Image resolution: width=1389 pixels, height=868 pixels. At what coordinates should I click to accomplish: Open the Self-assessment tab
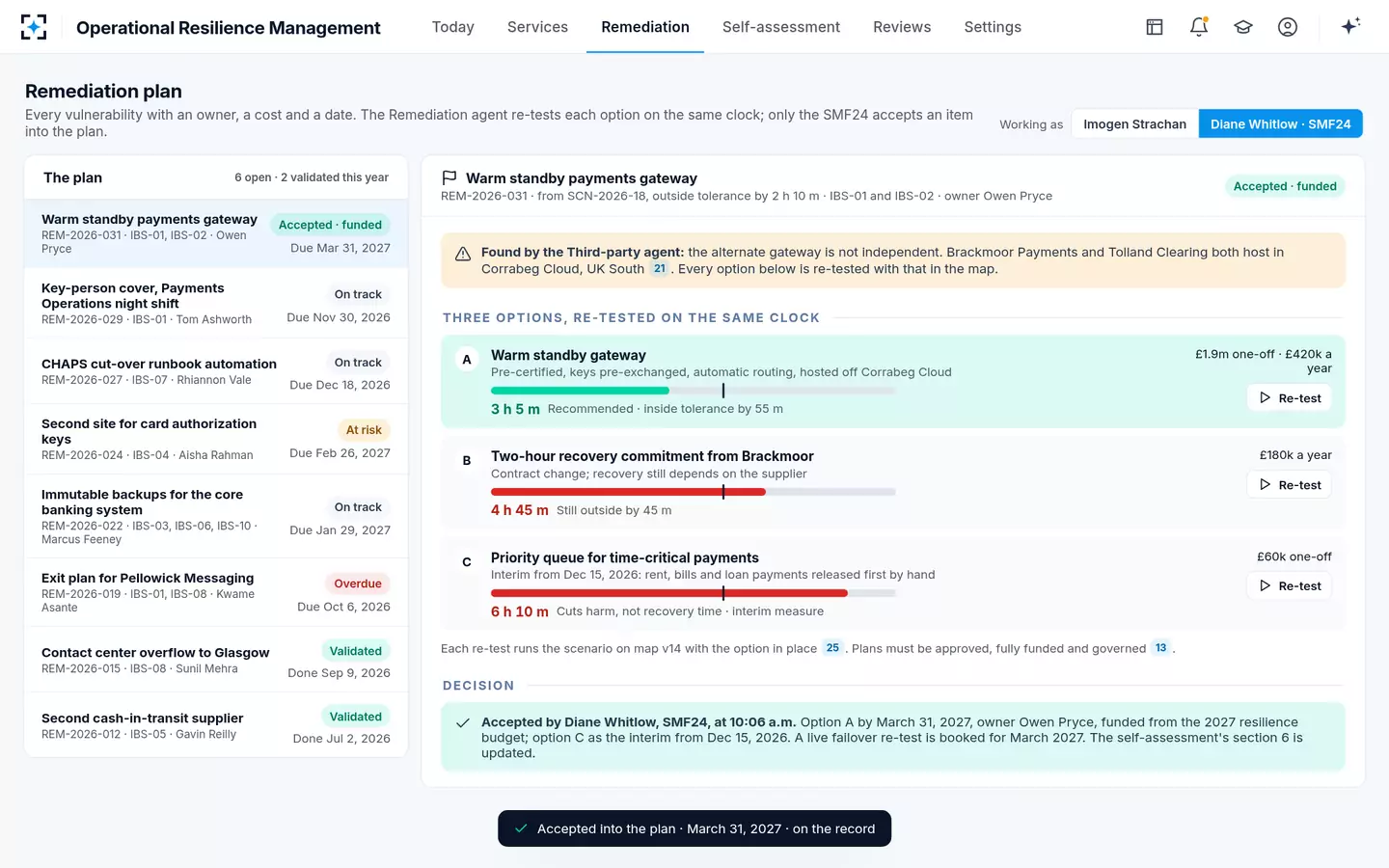point(781,27)
